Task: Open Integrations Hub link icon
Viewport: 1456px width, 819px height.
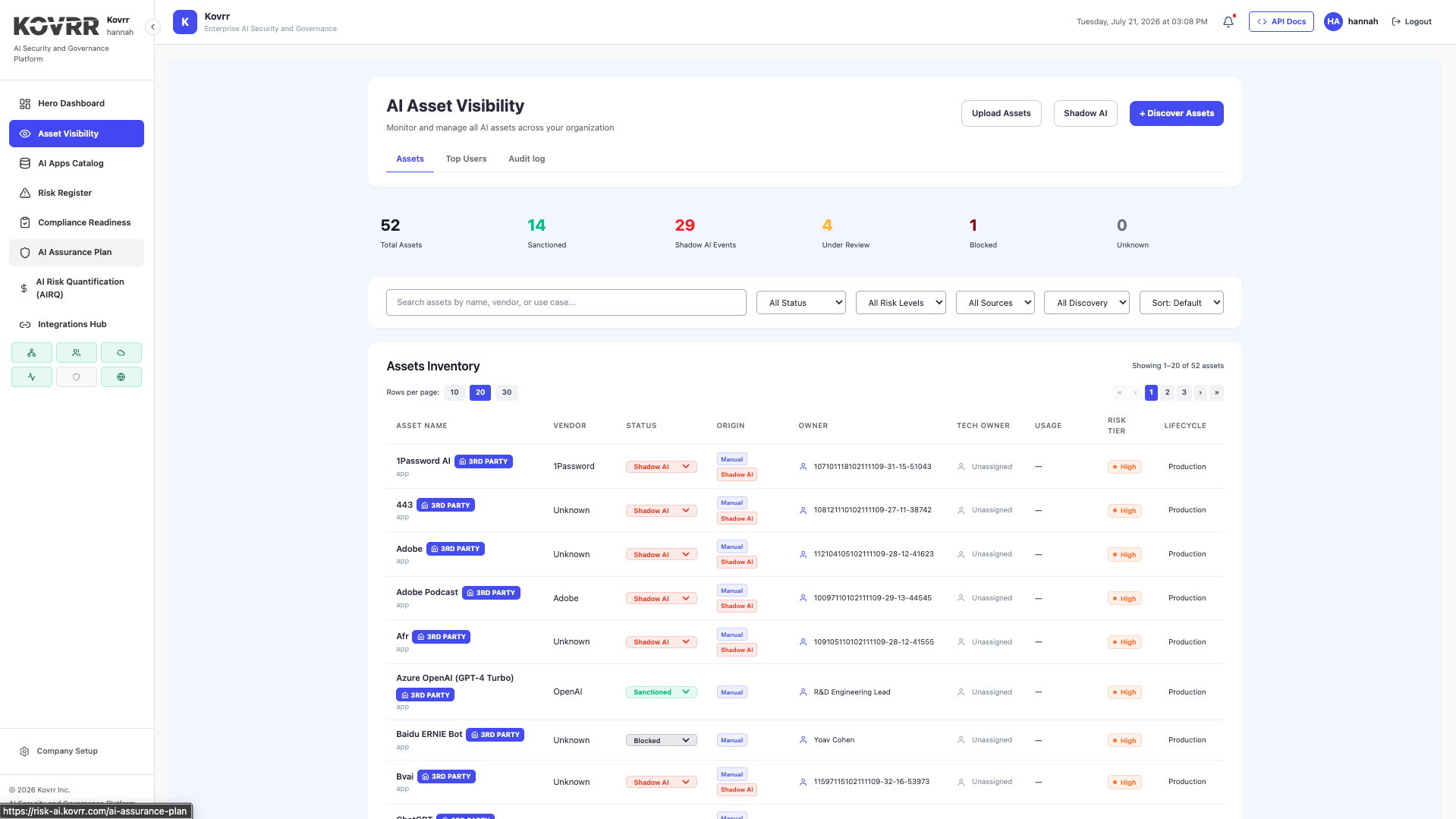Action: tap(25, 324)
